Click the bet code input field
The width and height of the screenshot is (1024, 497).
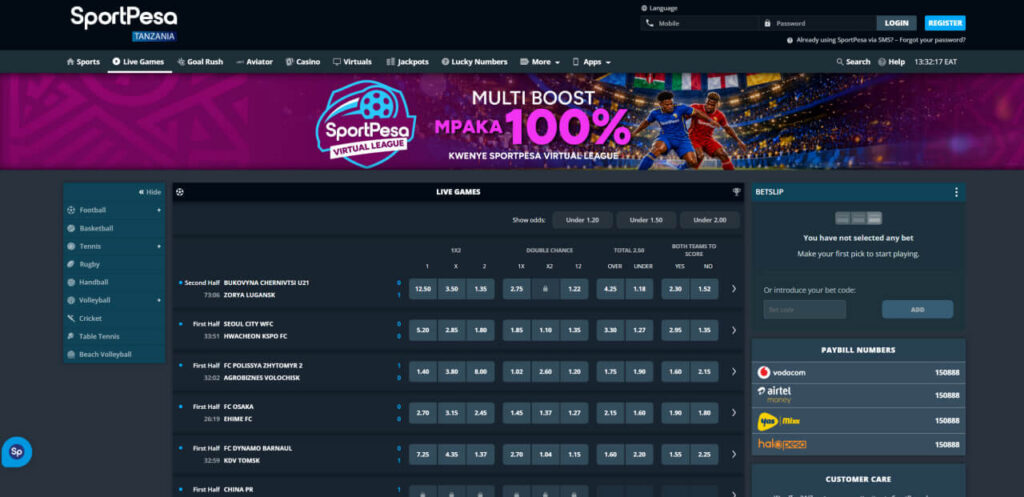pos(805,310)
